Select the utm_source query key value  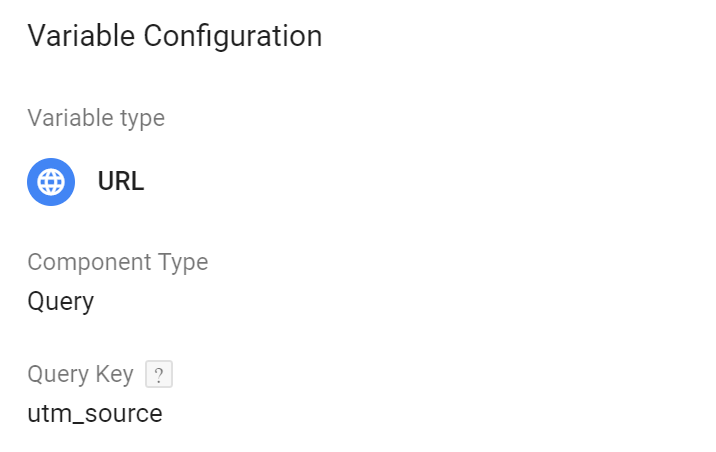95,414
